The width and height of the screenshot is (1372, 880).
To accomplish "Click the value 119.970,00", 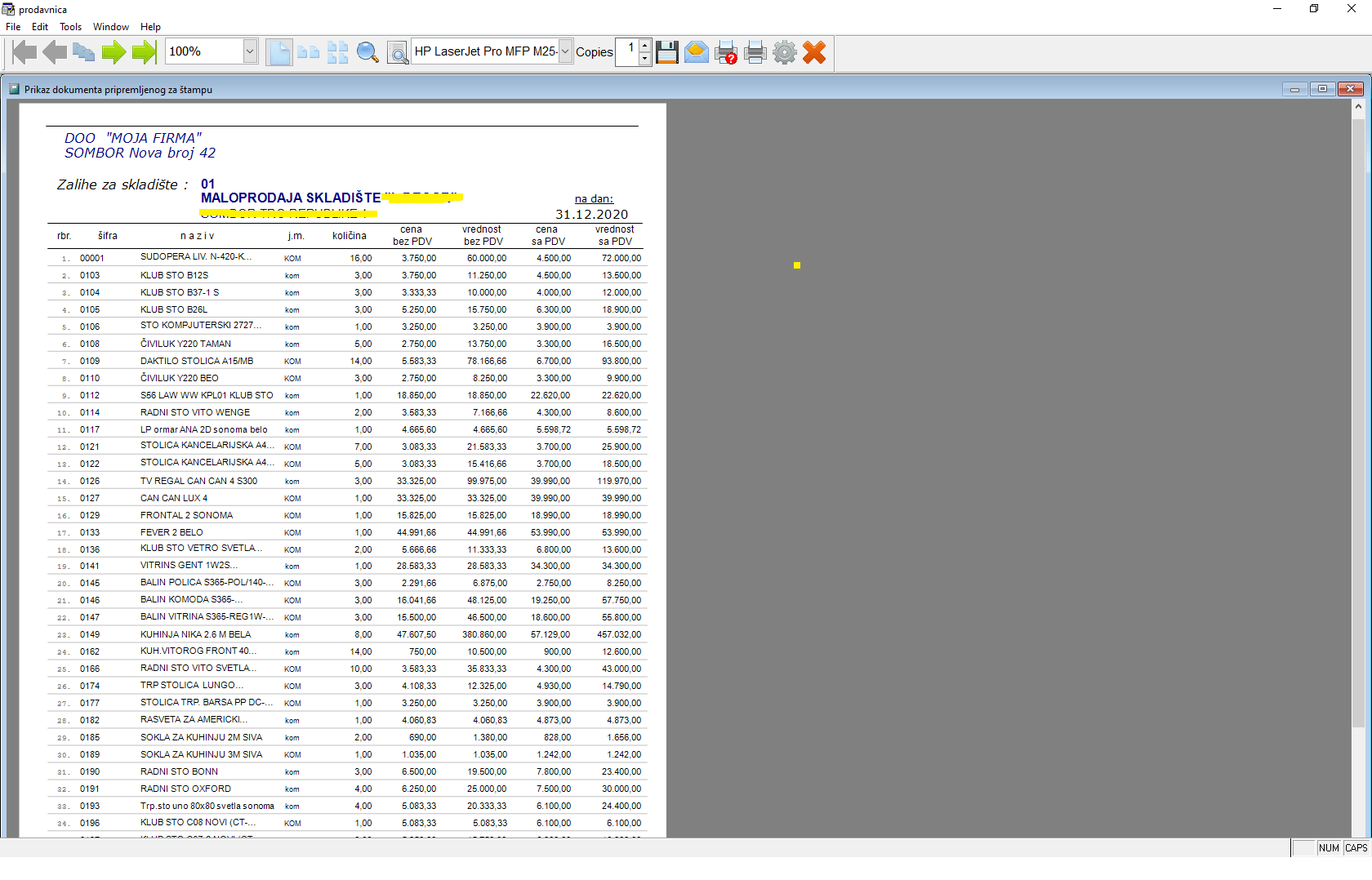I will (x=619, y=481).
